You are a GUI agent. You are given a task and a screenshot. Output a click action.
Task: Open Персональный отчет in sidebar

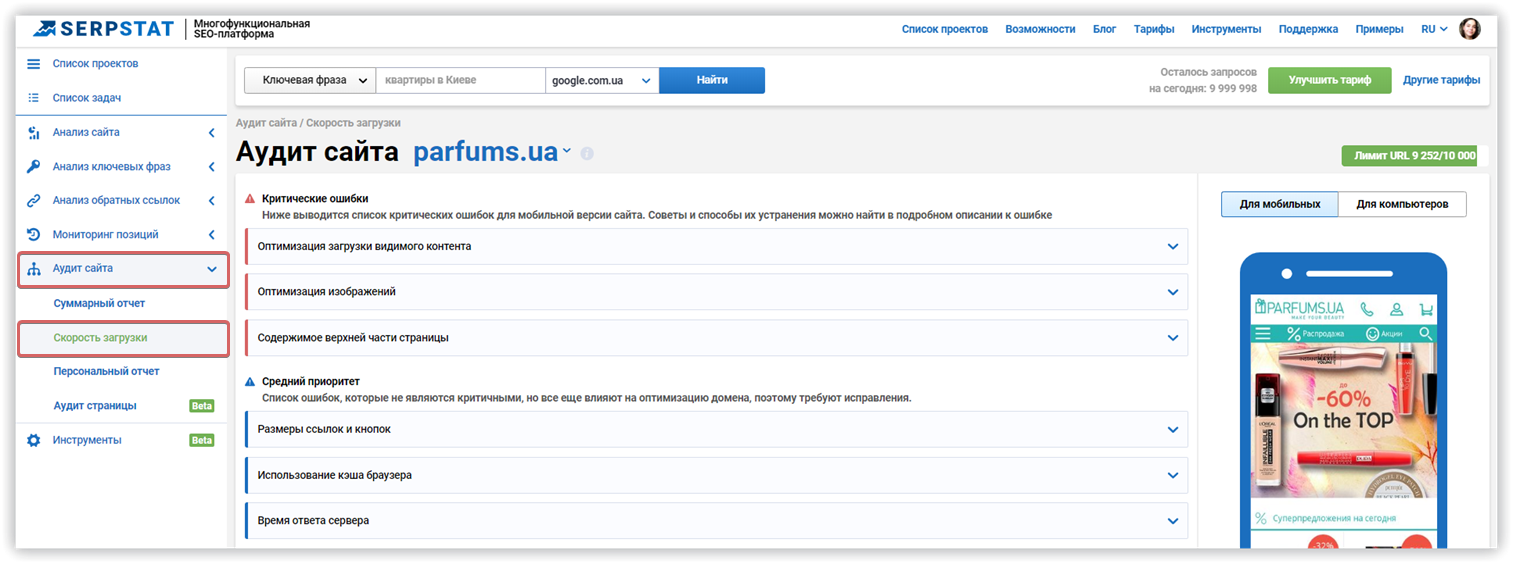tap(106, 371)
